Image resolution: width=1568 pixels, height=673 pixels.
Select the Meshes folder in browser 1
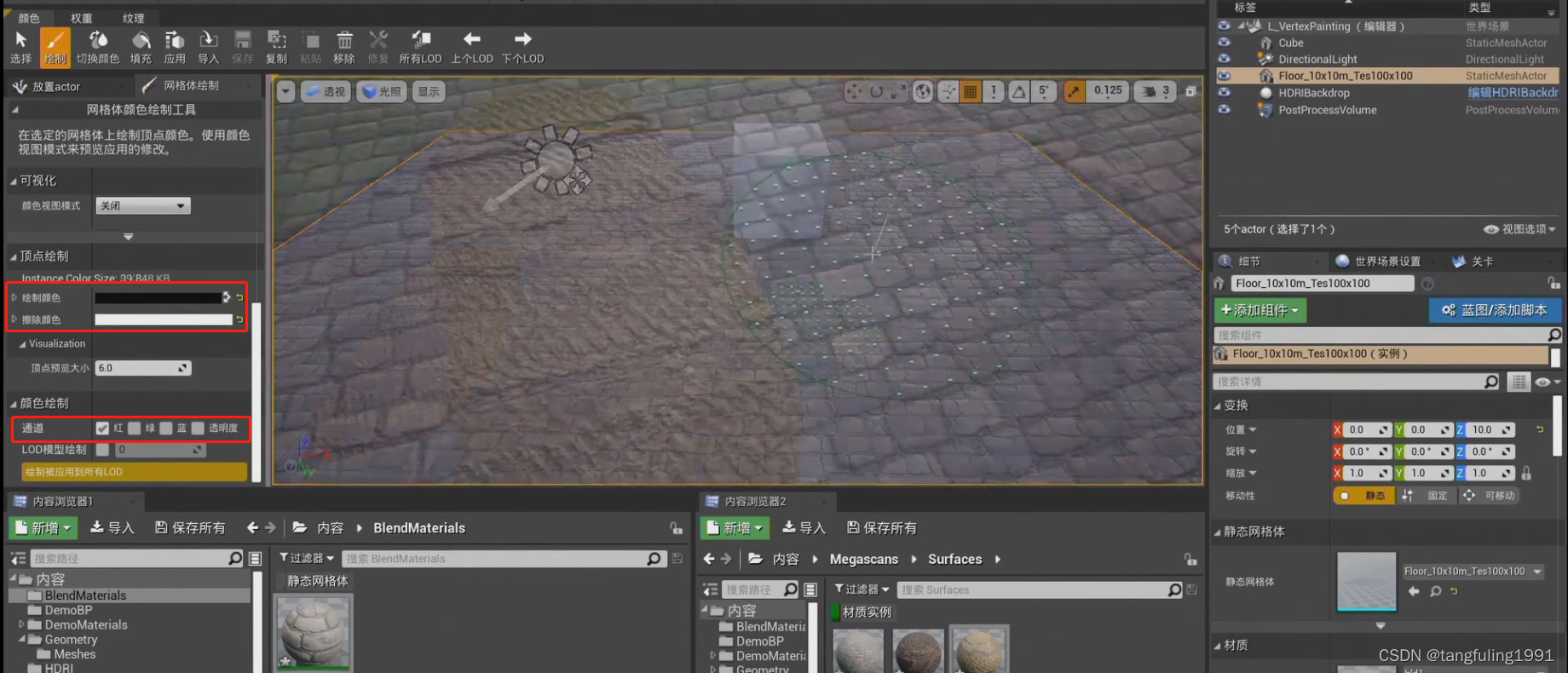click(x=74, y=654)
